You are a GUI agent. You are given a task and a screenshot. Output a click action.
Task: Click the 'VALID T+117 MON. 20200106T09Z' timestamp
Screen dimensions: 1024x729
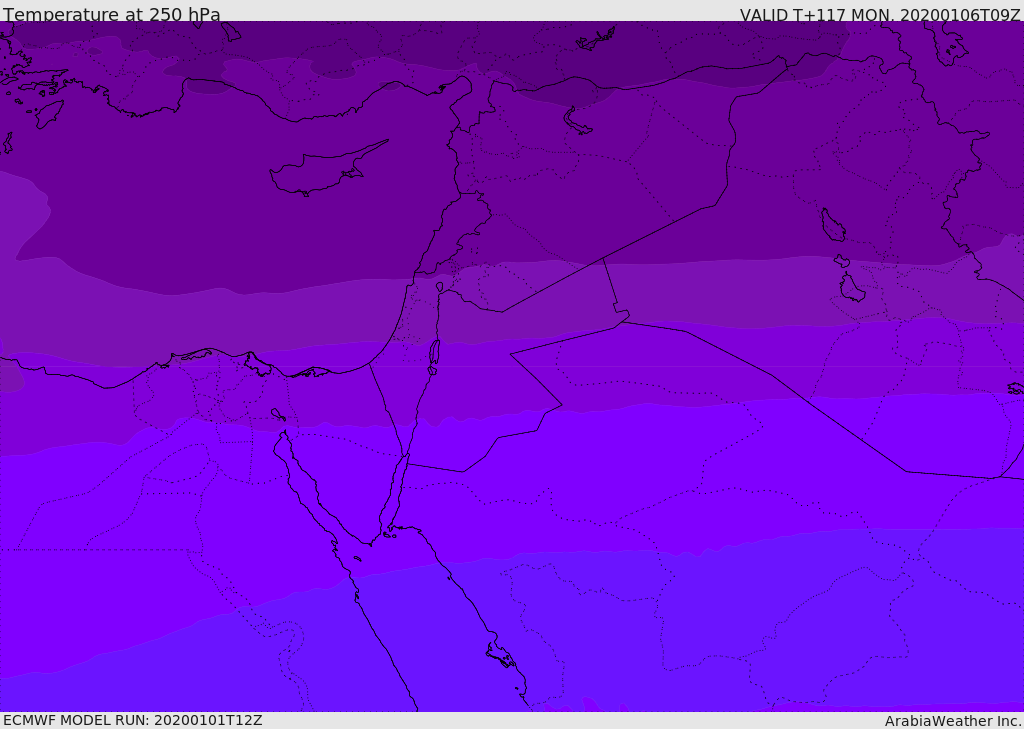[880, 14]
